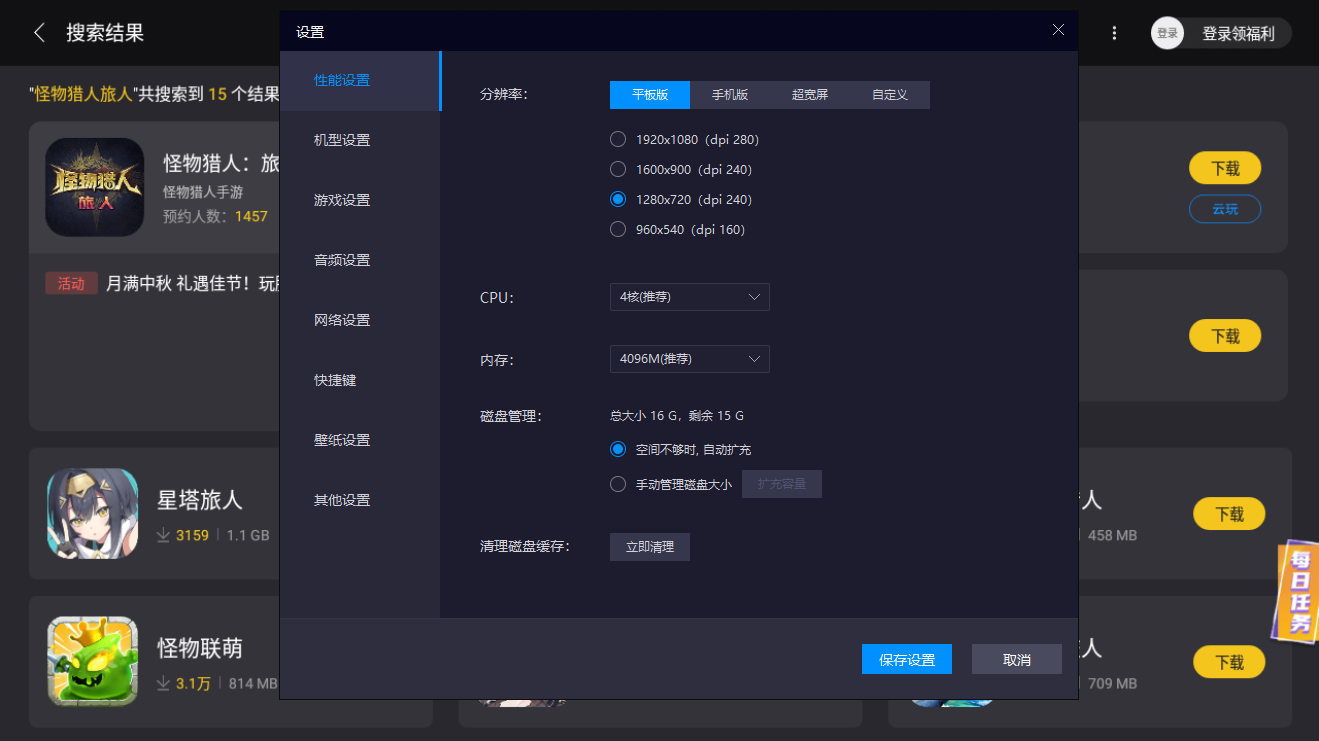Click the 保存设置 button

coord(906,659)
